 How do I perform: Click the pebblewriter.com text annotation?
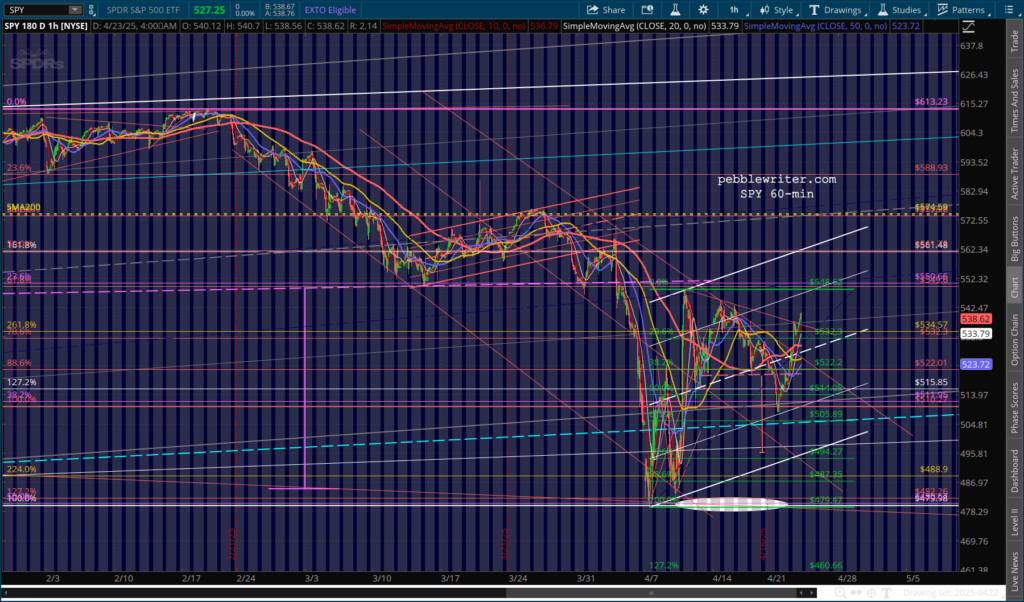776,180
